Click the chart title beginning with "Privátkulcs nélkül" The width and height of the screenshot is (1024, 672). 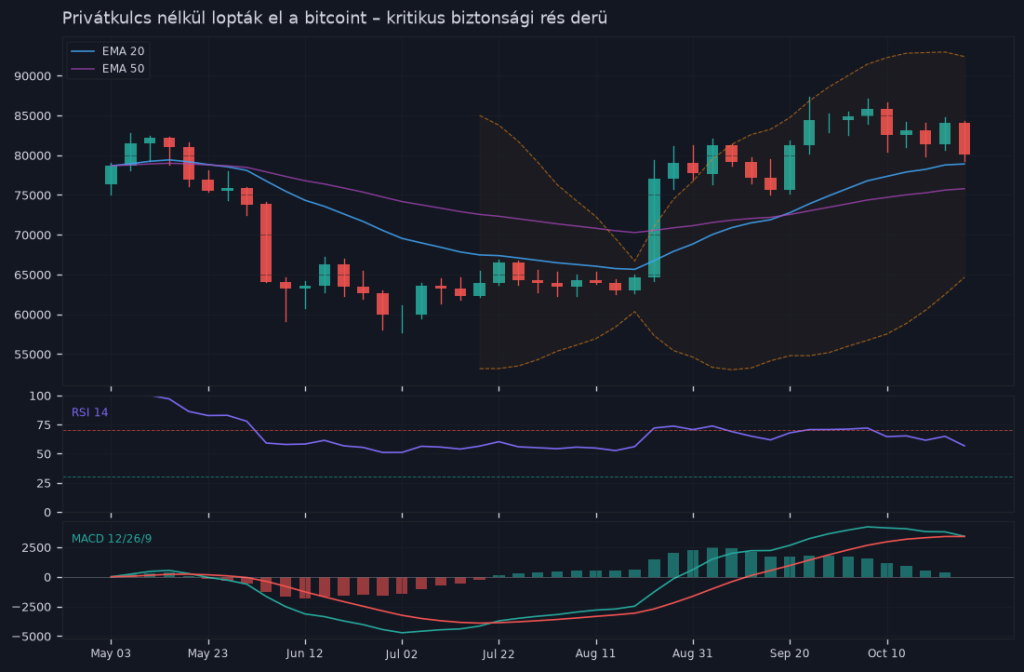[x=334, y=18]
